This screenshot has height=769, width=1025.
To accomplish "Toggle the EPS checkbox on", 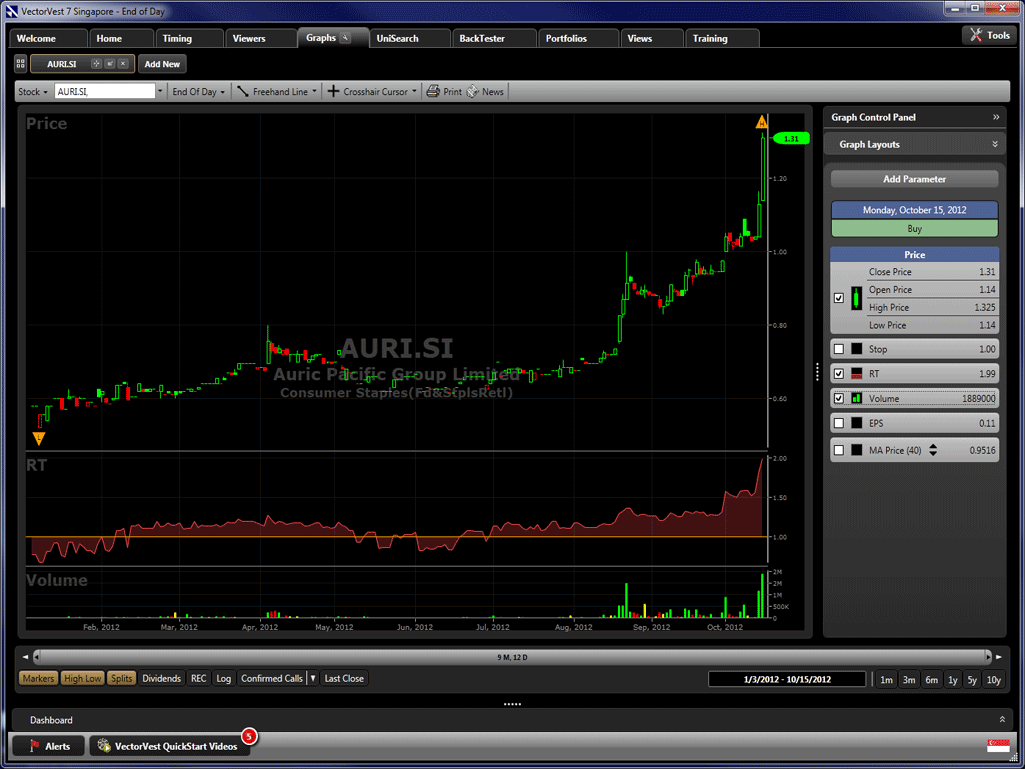I will pos(839,424).
